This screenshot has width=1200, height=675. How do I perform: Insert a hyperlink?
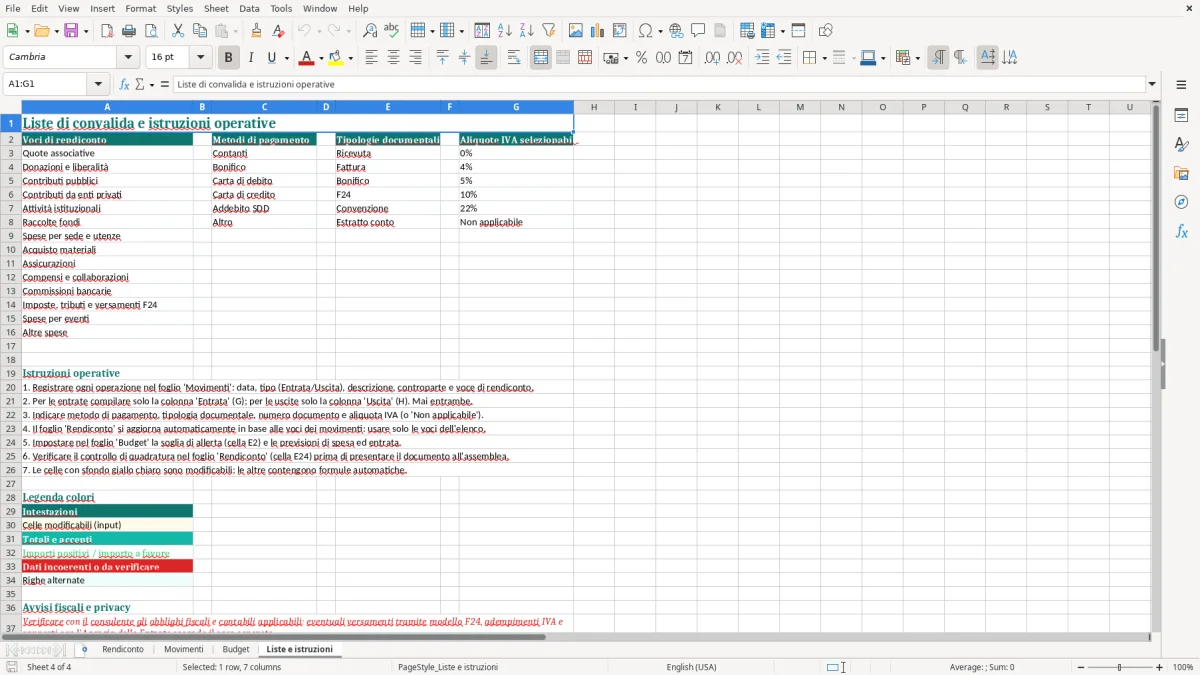[677, 31]
